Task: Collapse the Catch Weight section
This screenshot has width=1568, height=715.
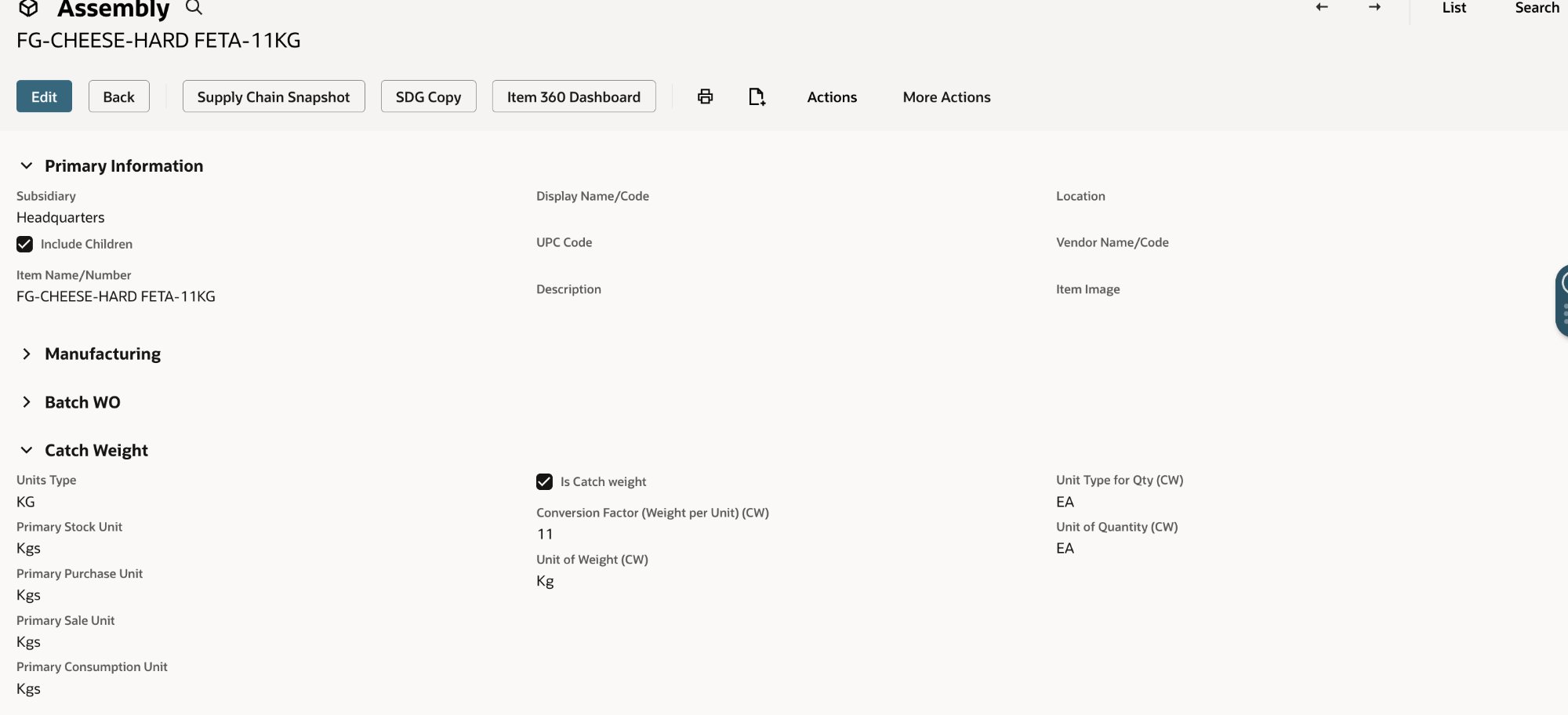Action: coord(26,450)
